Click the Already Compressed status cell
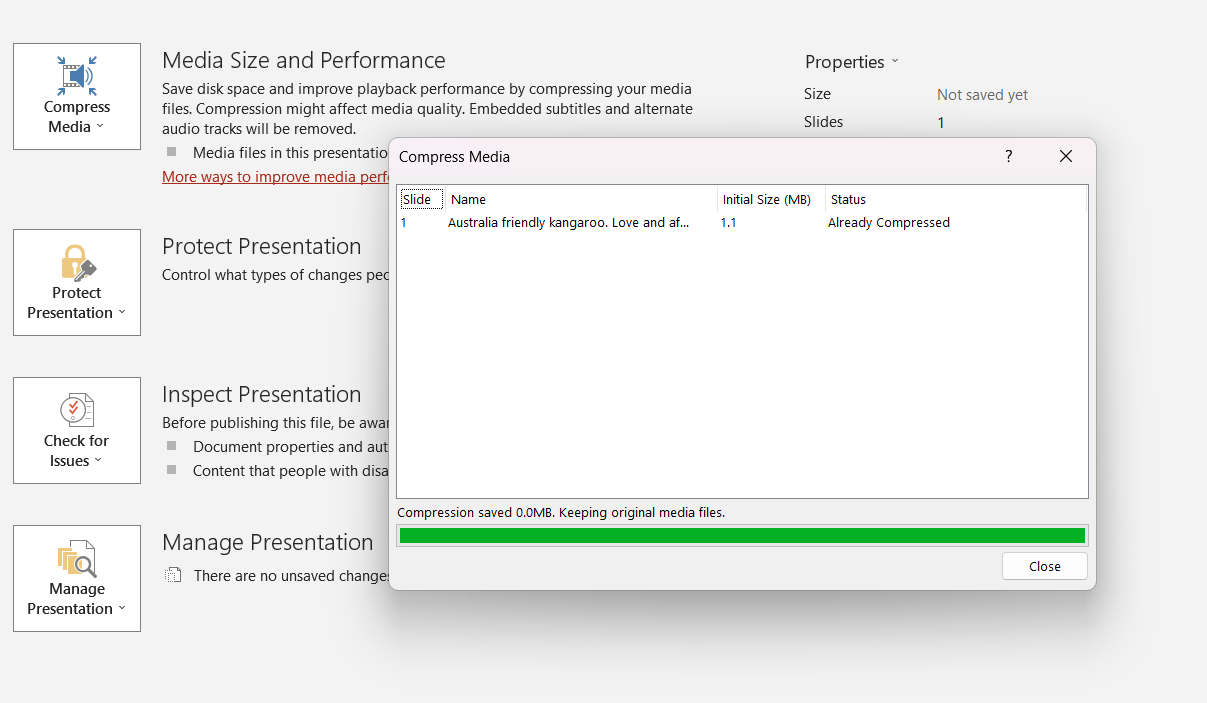The width and height of the screenshot is (1207, 703). tap(889, 223)
